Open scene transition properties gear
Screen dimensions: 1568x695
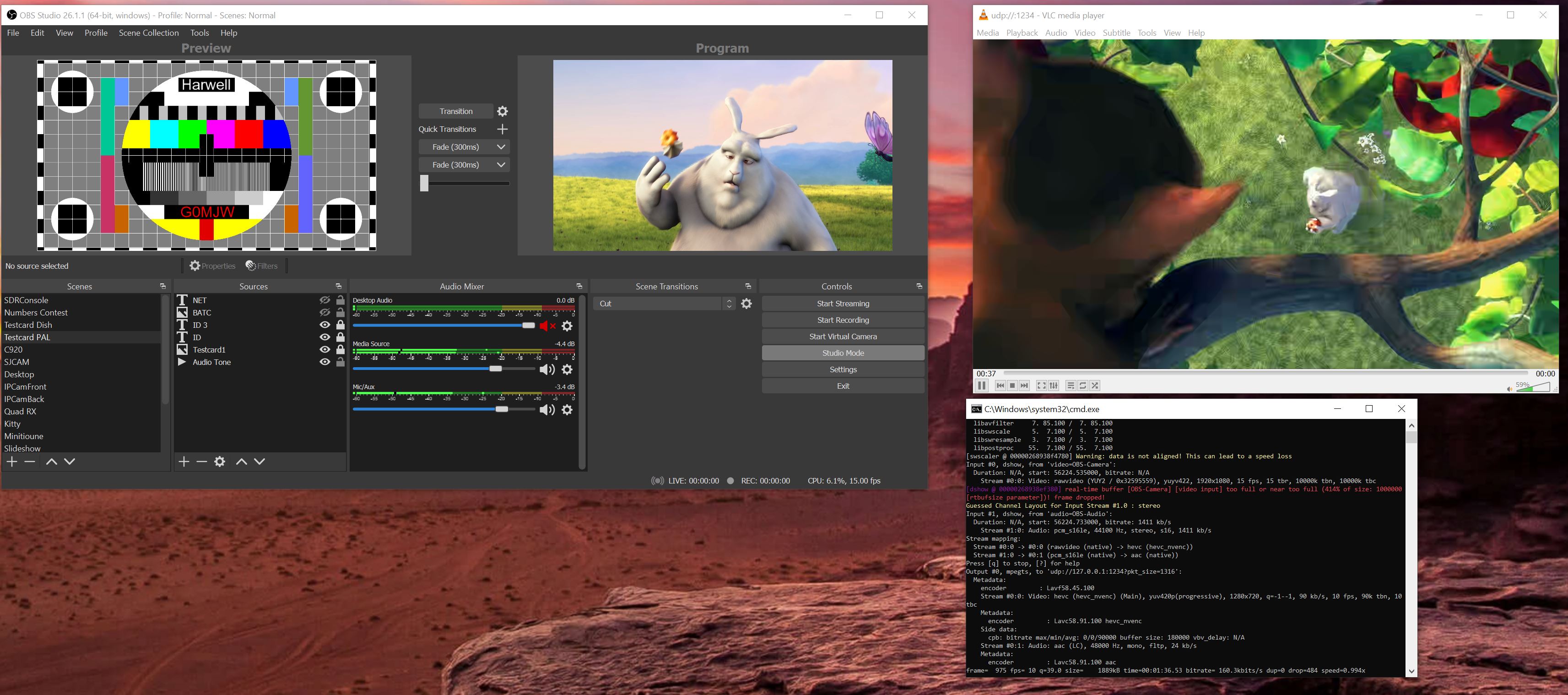(746, 304)
